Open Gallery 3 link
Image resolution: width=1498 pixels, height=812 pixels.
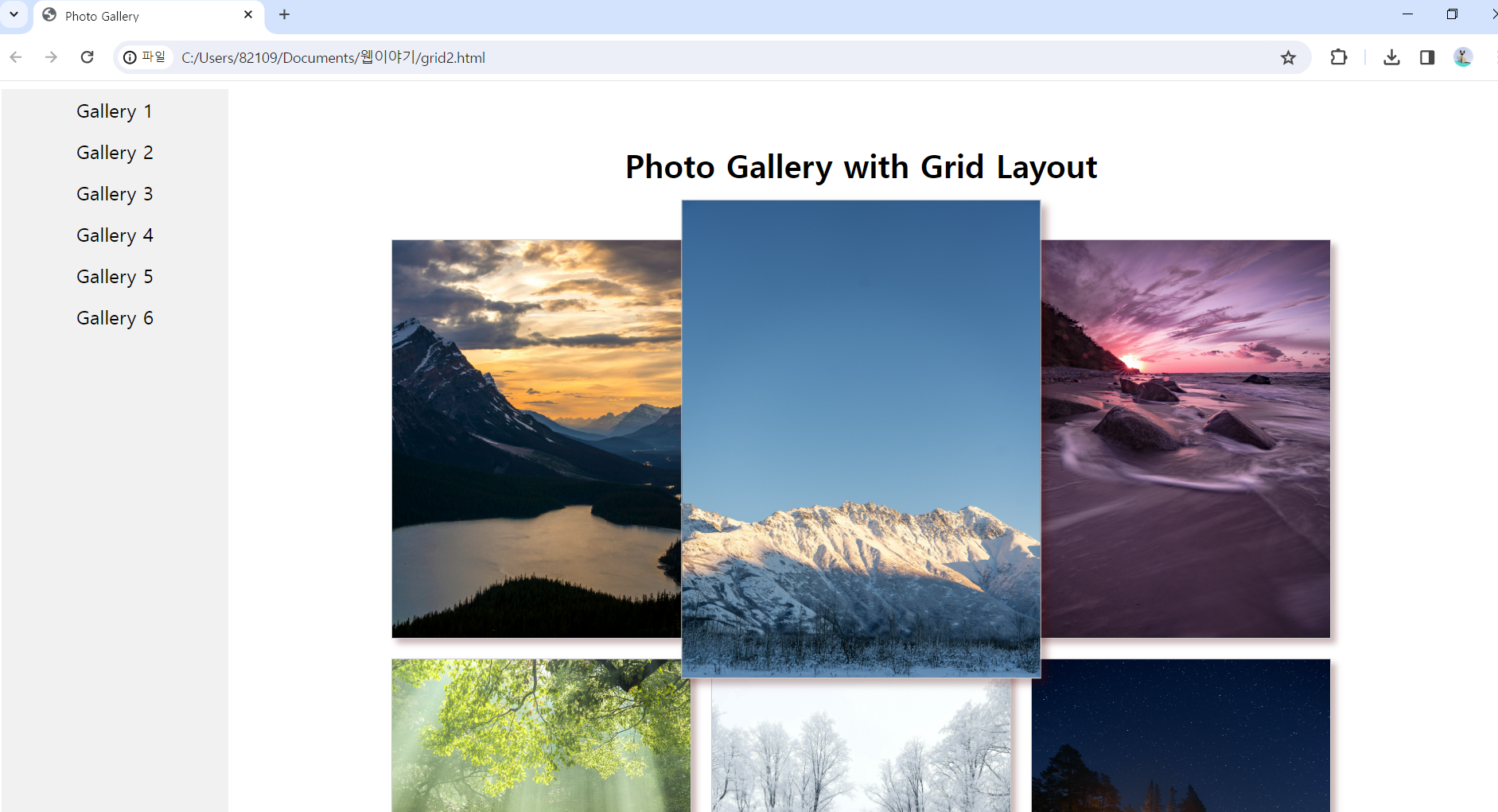pyautogui.click(x=115, y=194)
